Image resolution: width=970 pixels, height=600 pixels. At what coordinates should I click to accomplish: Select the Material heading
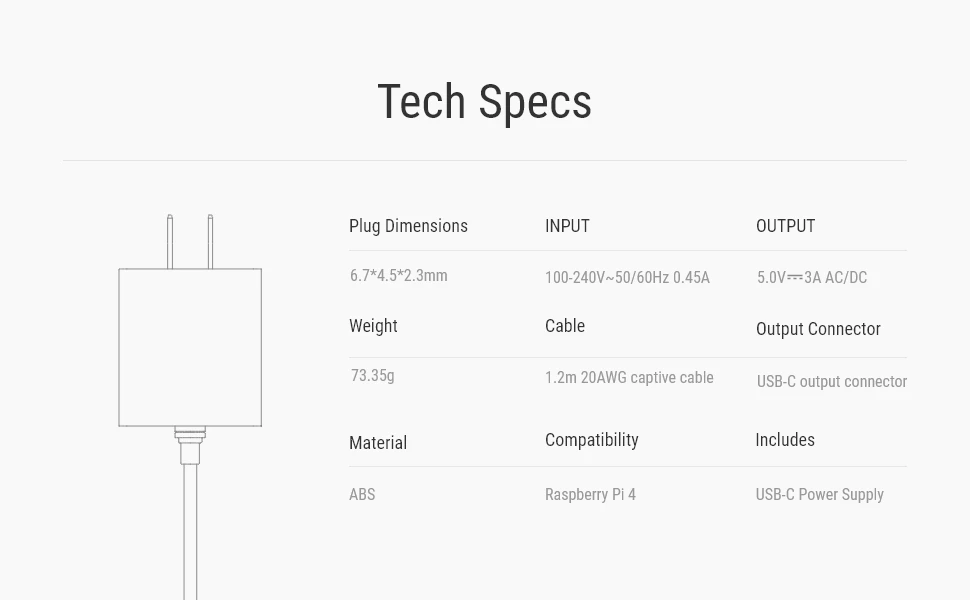(x=378, y=443)
